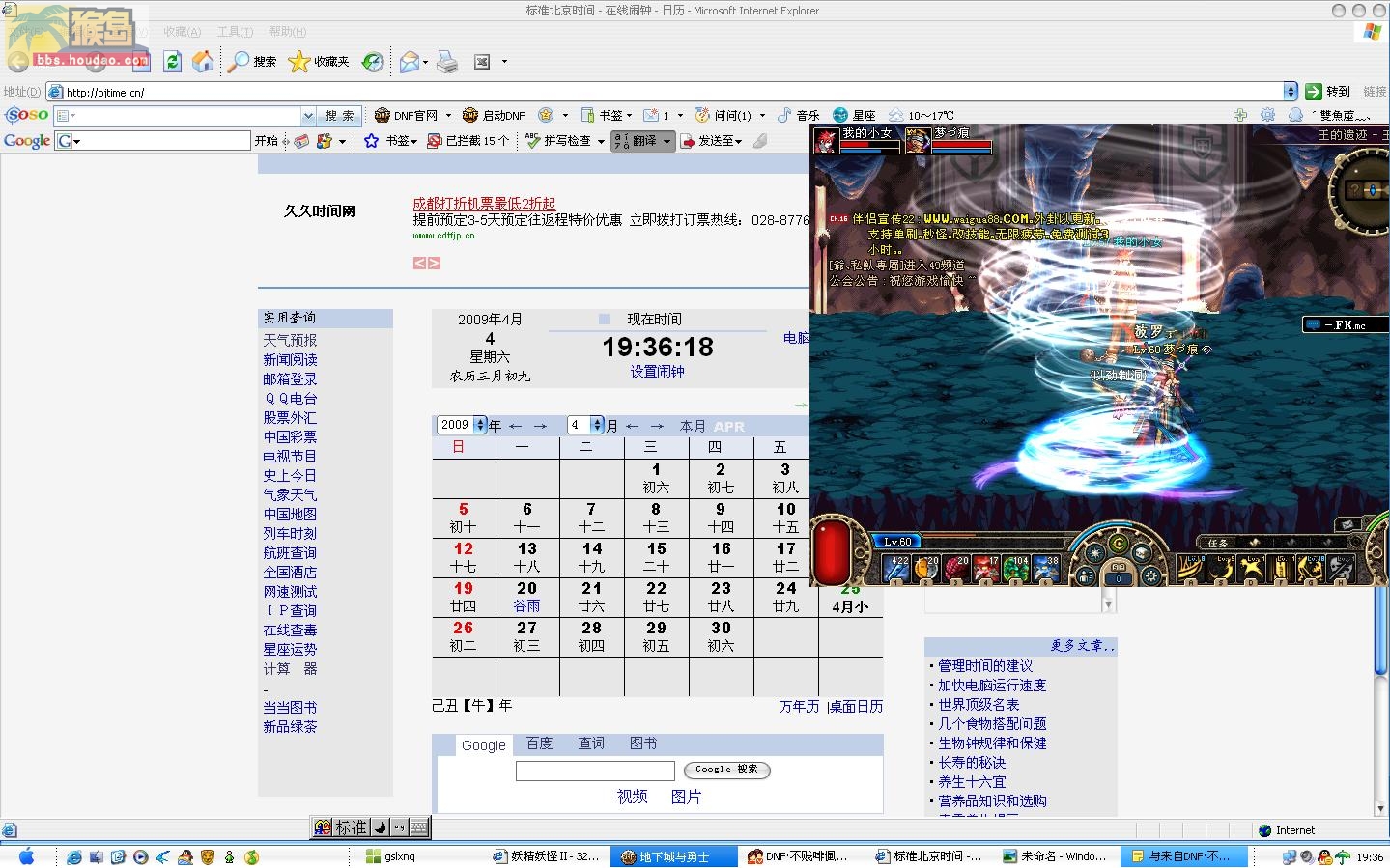
Task: Click the green plus icon on toolbar
Action: [x=1240, y=115]
